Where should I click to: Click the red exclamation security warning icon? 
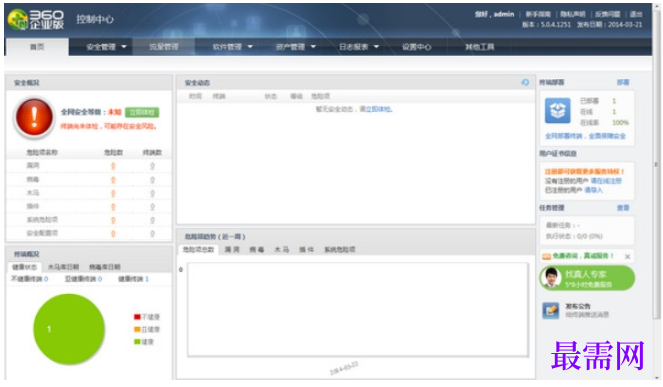coord(34,117)
